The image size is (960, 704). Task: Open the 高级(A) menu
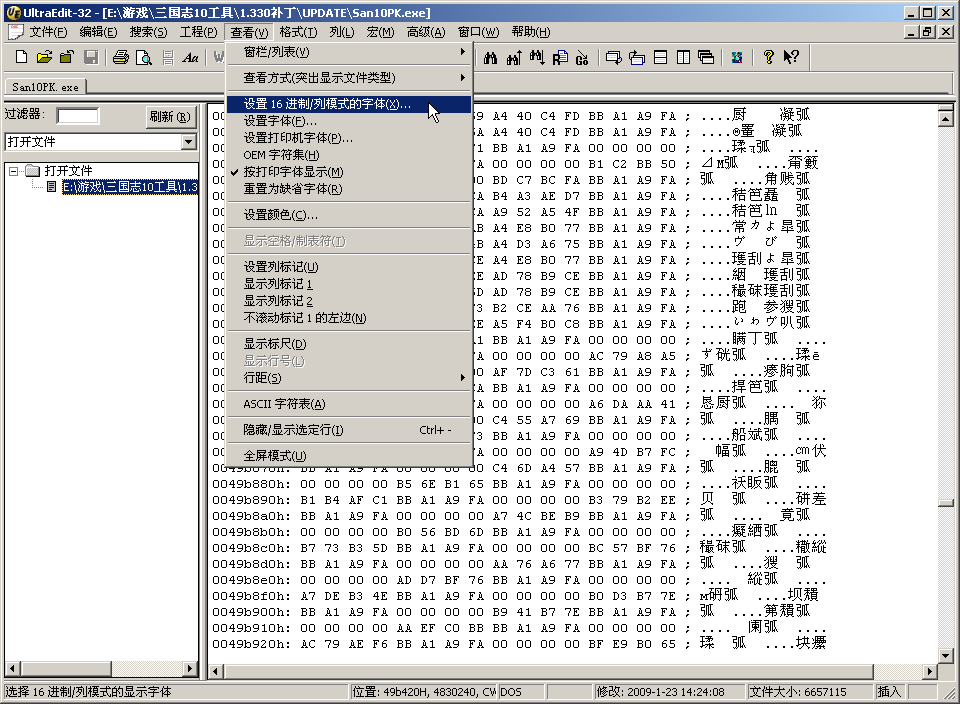point(426,32)
